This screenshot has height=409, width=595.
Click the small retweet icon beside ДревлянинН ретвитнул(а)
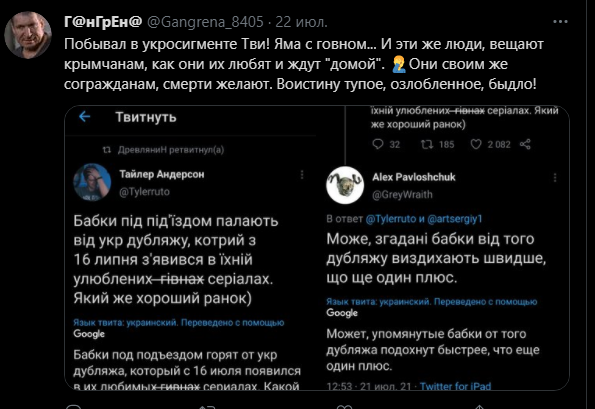[x=107, y=150]
